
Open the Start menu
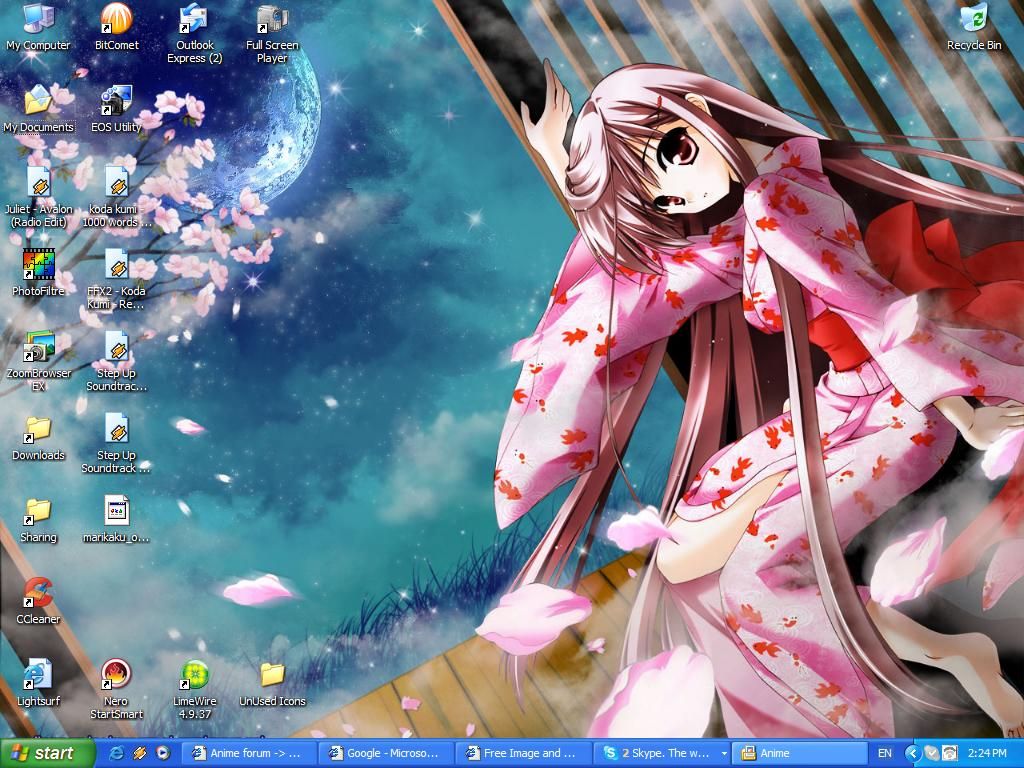[47, 753]
